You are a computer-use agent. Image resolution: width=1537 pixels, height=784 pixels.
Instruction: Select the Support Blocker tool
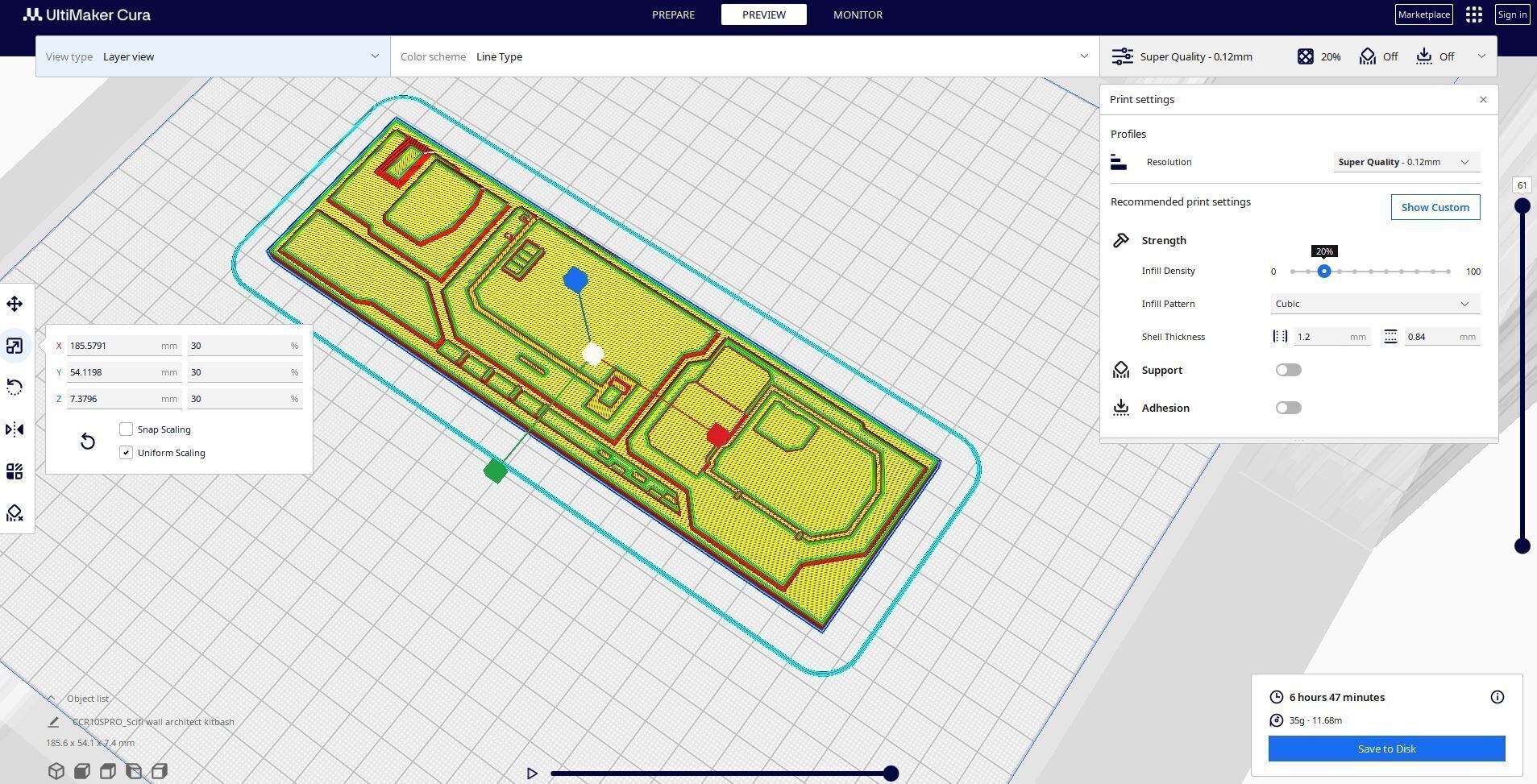tap(15, 513)
